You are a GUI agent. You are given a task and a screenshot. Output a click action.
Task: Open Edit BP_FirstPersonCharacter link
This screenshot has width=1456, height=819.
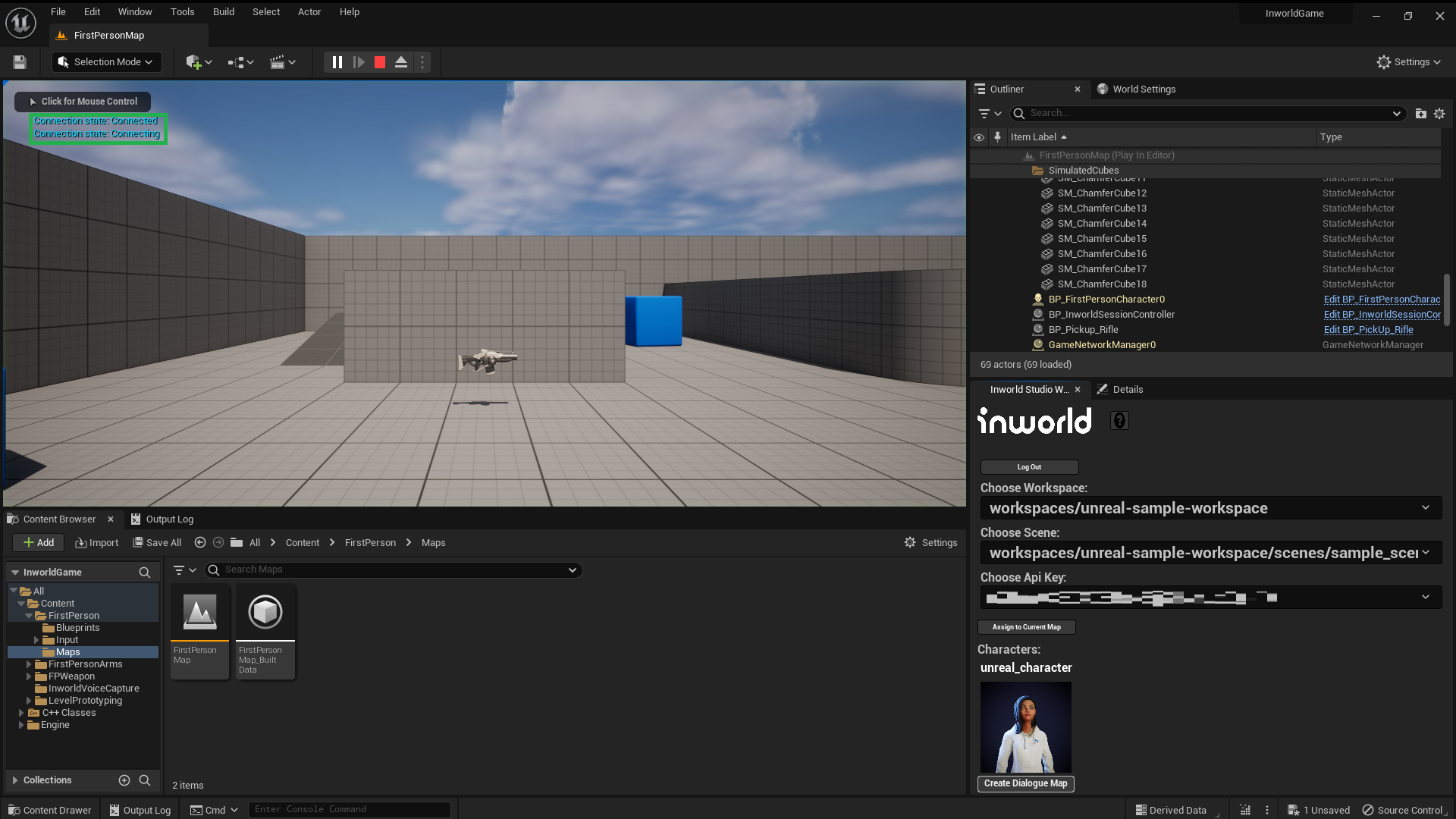(1382, 300)
